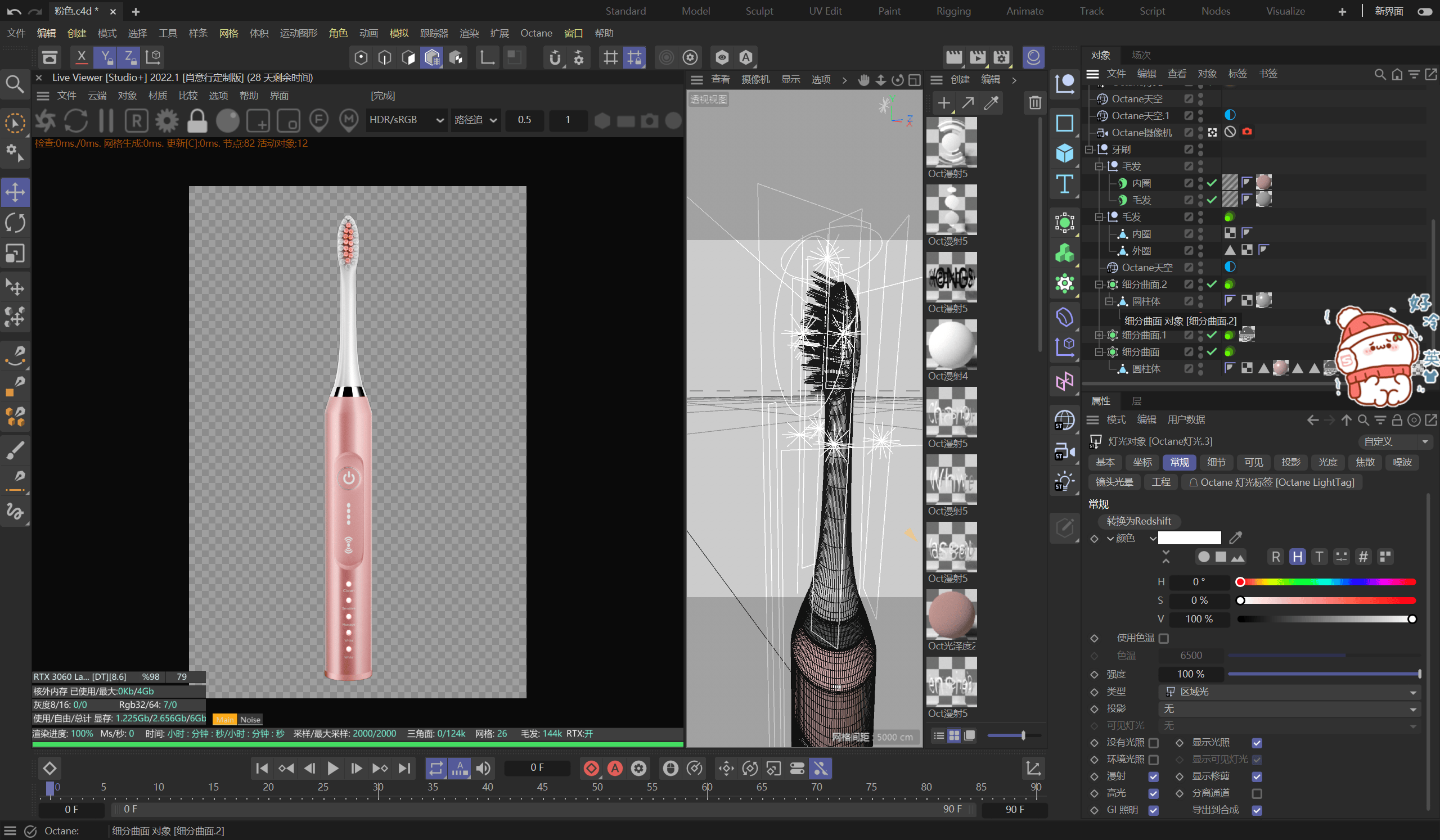Open the HDR/sRGB dropdown
Screen dimensions: 1440x840
pyautogui.click(x=406, y=120)
